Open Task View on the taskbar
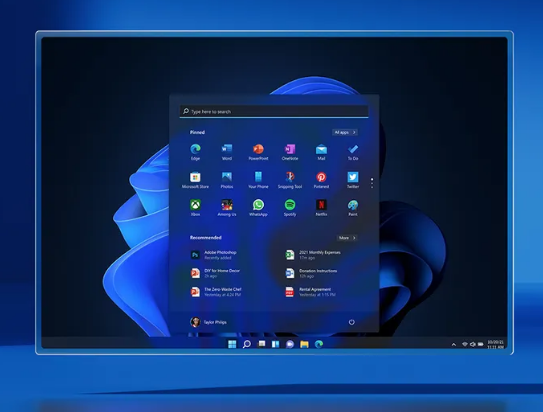The image size is (543, 412). pyautogui.click(x=262, y=344)
